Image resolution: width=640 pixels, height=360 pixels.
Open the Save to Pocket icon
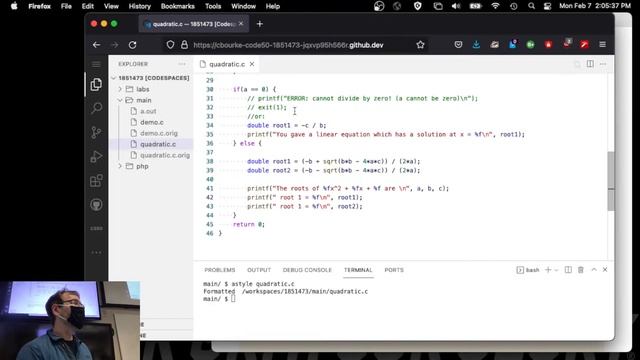(458, 44)
